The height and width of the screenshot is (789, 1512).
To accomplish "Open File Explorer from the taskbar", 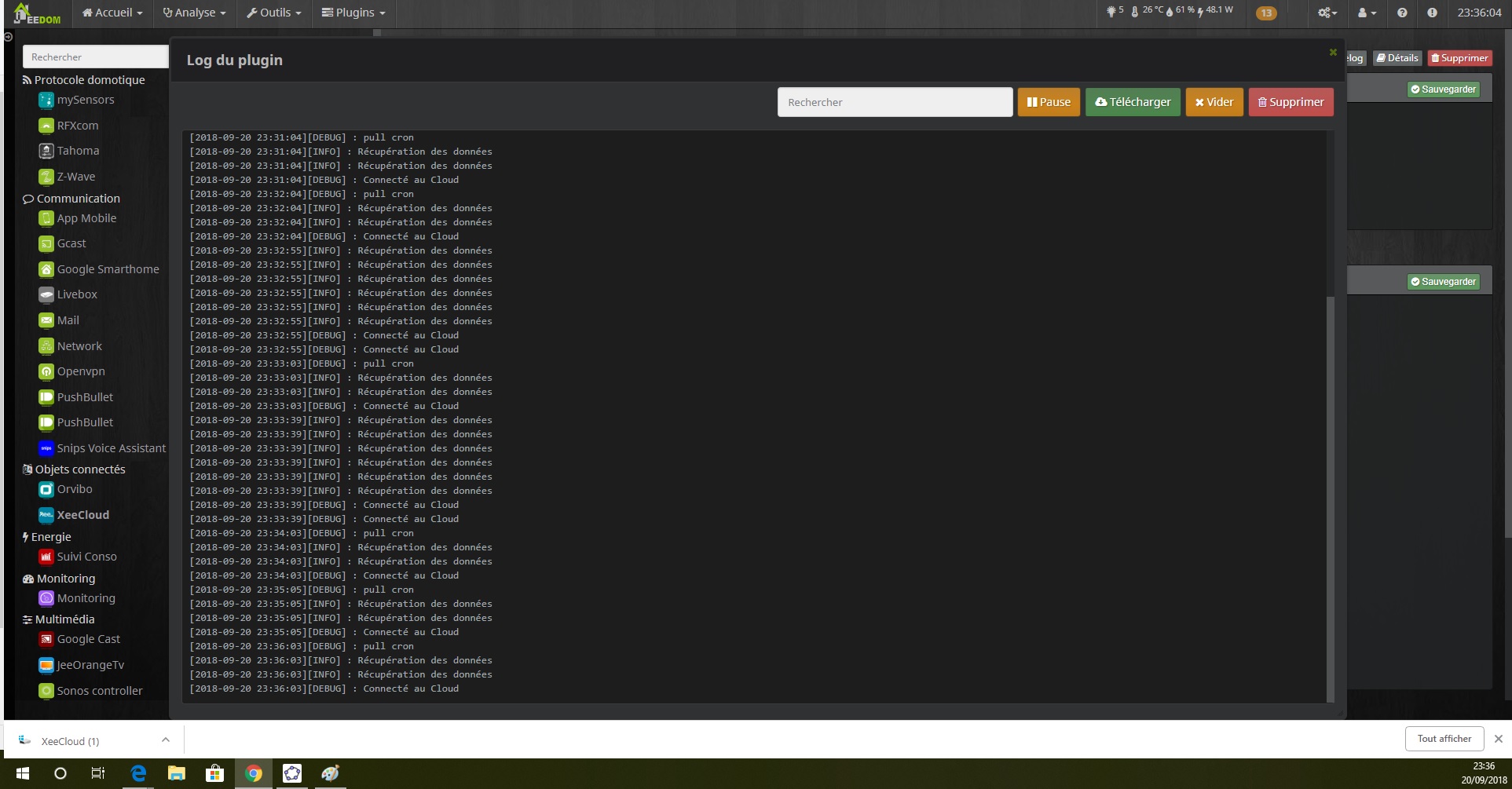I will [x=176, y=773].
